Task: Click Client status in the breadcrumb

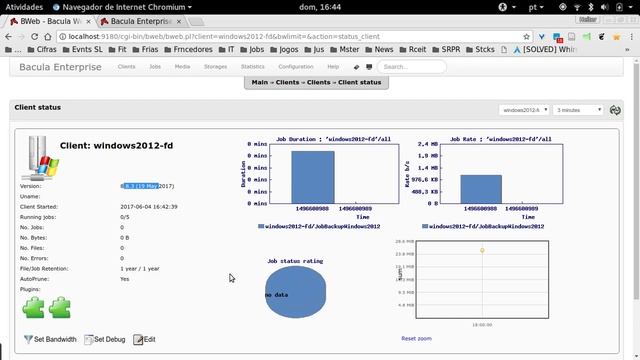Action: point(360,82)
